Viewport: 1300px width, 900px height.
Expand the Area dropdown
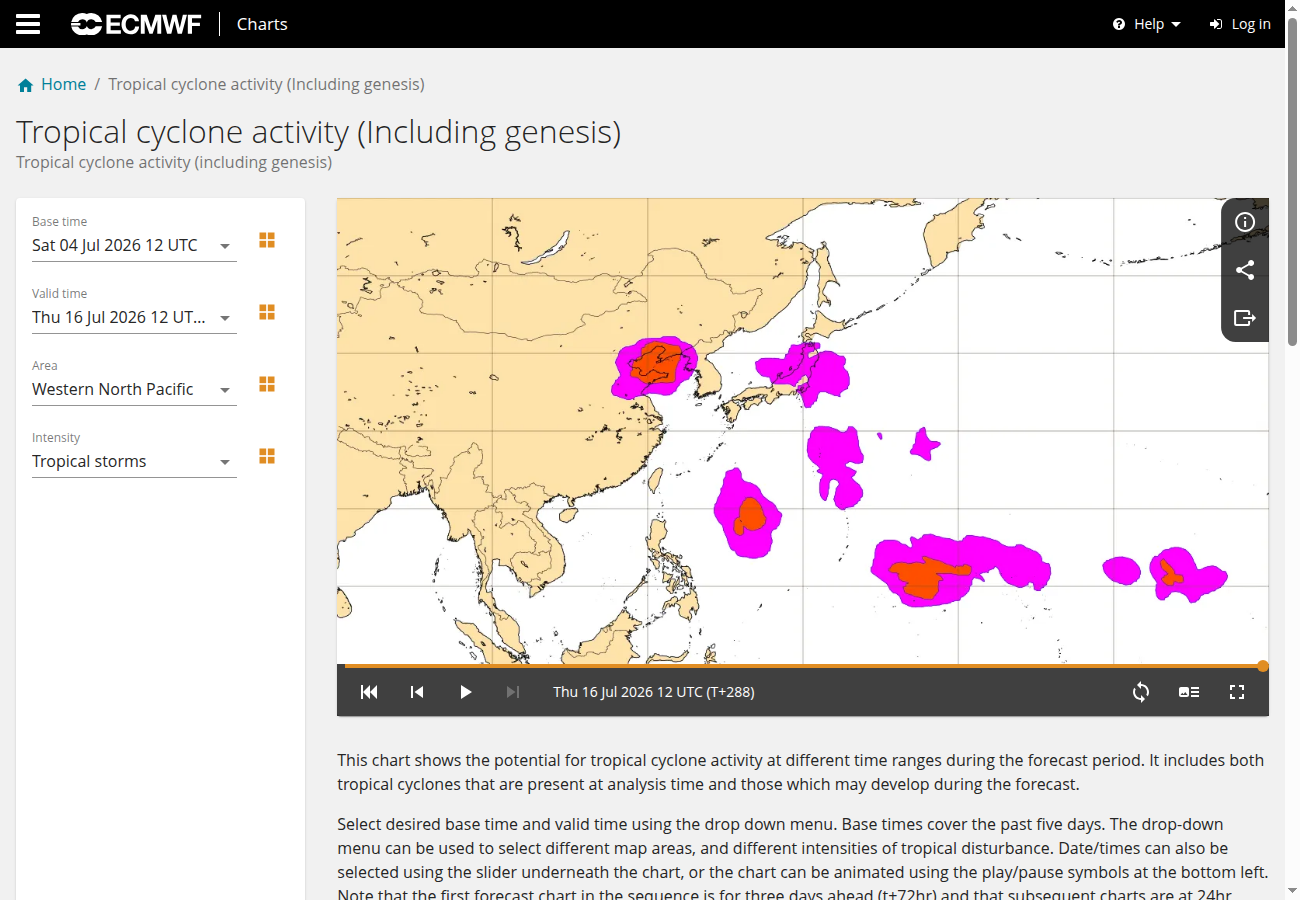(x=134, y=390)
